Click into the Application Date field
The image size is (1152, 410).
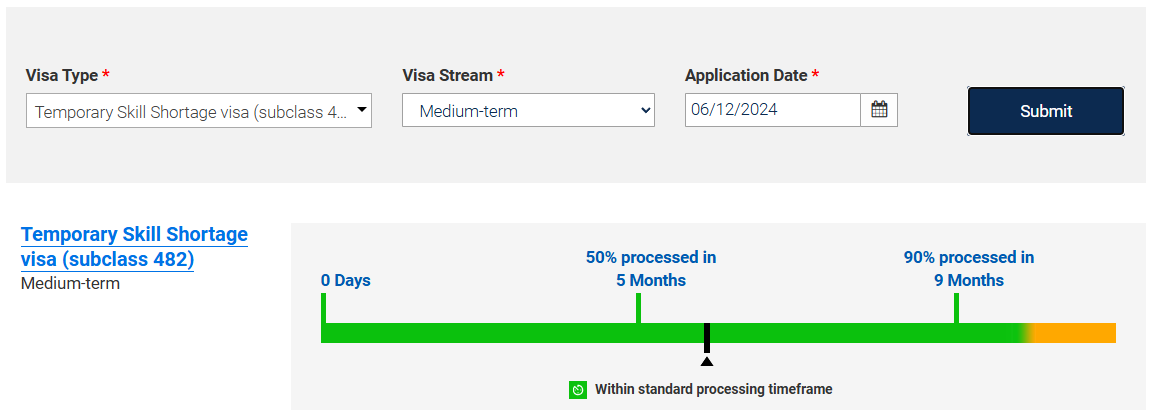click(x=772, y=110)
